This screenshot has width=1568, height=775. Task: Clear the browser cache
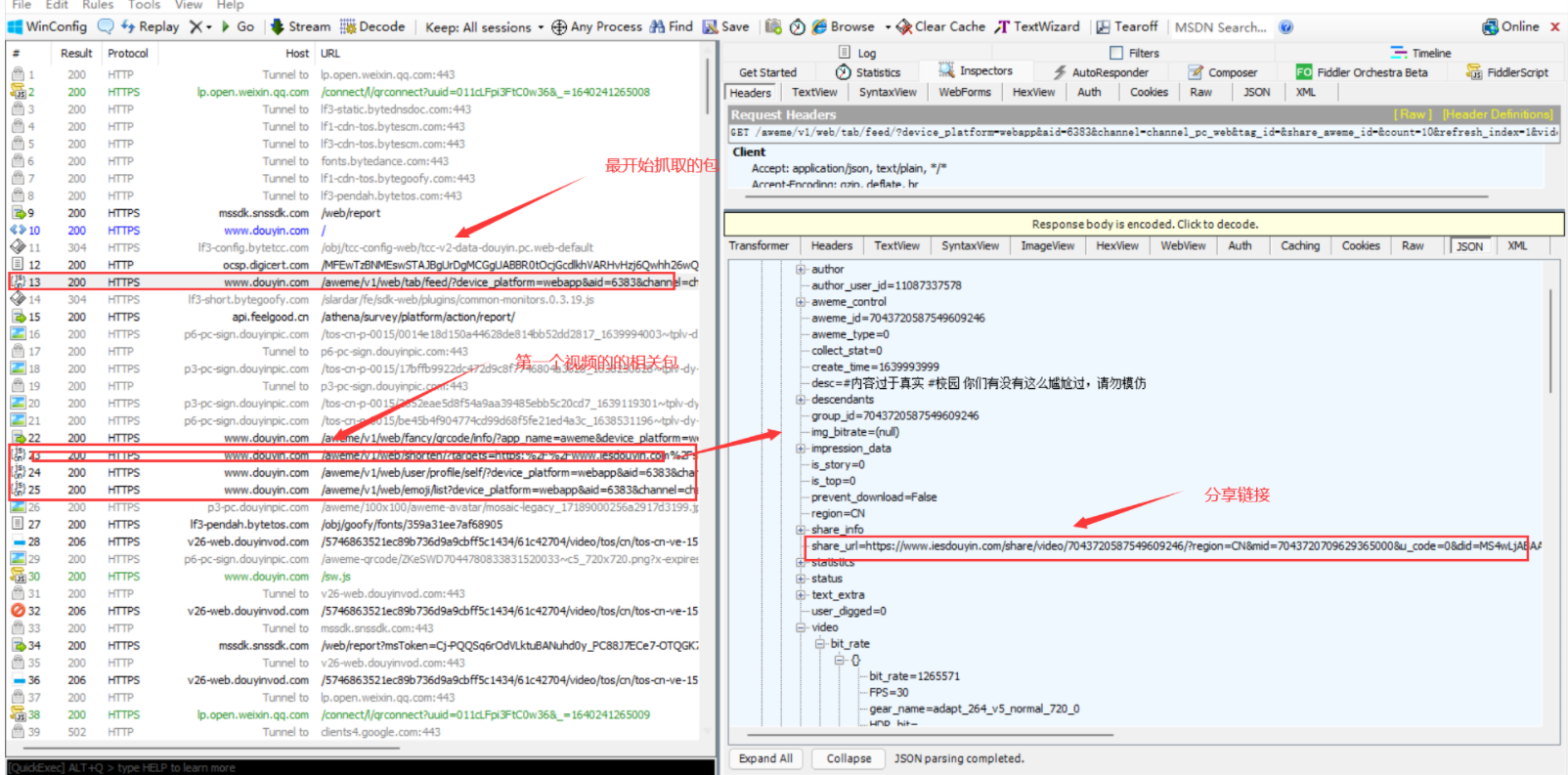click(940, 26)
